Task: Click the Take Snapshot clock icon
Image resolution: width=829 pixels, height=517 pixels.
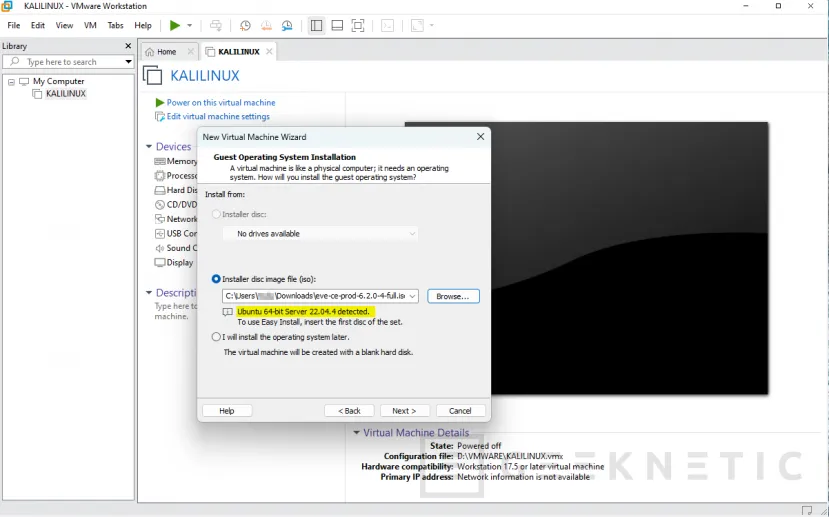Action: [245, 25]
